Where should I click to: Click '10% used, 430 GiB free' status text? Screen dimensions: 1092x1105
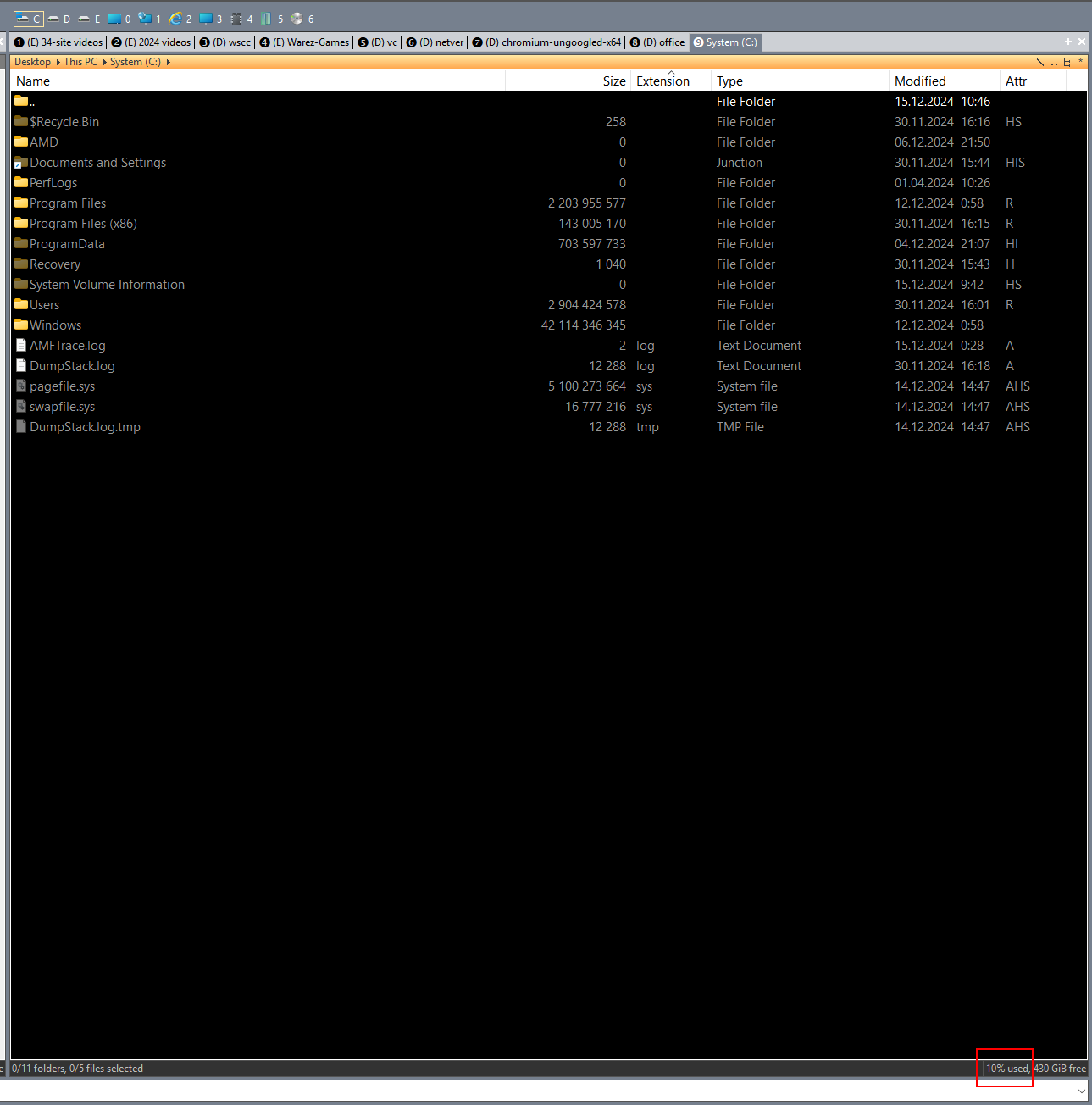coord(1035,1069)
